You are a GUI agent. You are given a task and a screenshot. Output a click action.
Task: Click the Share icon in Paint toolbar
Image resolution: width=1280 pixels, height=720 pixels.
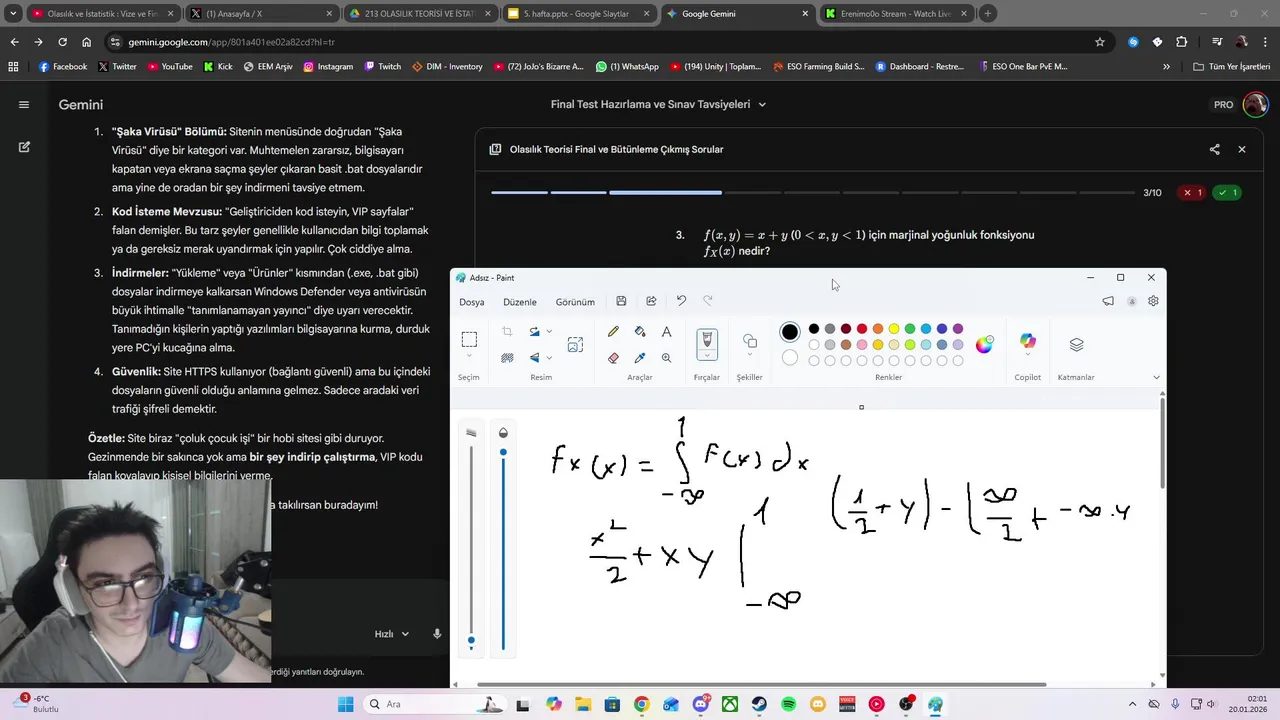tap(651, 301)
